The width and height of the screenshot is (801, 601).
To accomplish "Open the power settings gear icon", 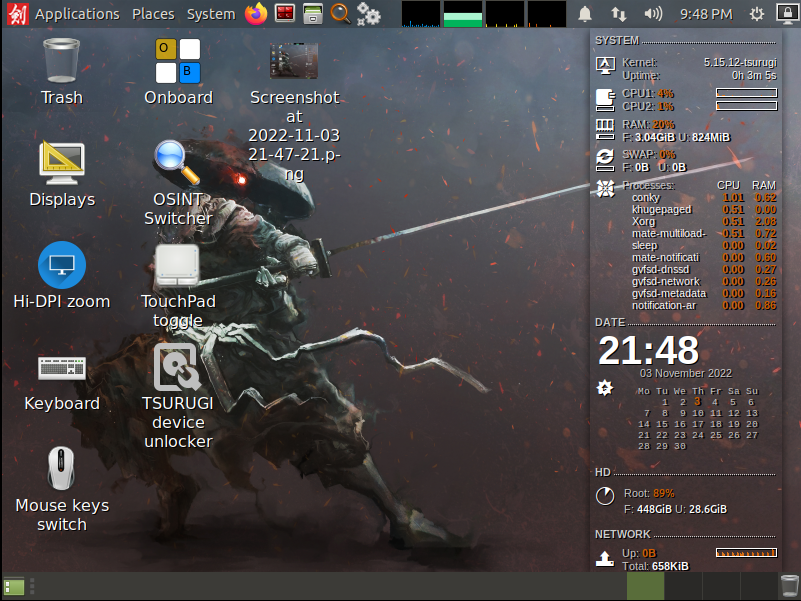I will 757,14.
